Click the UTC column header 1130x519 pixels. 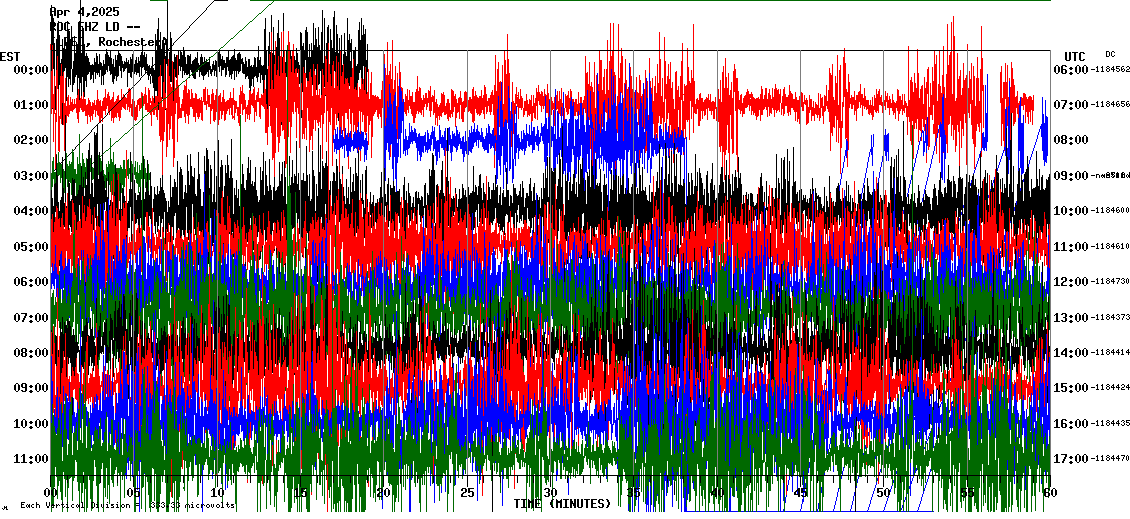pos(1075,56)
